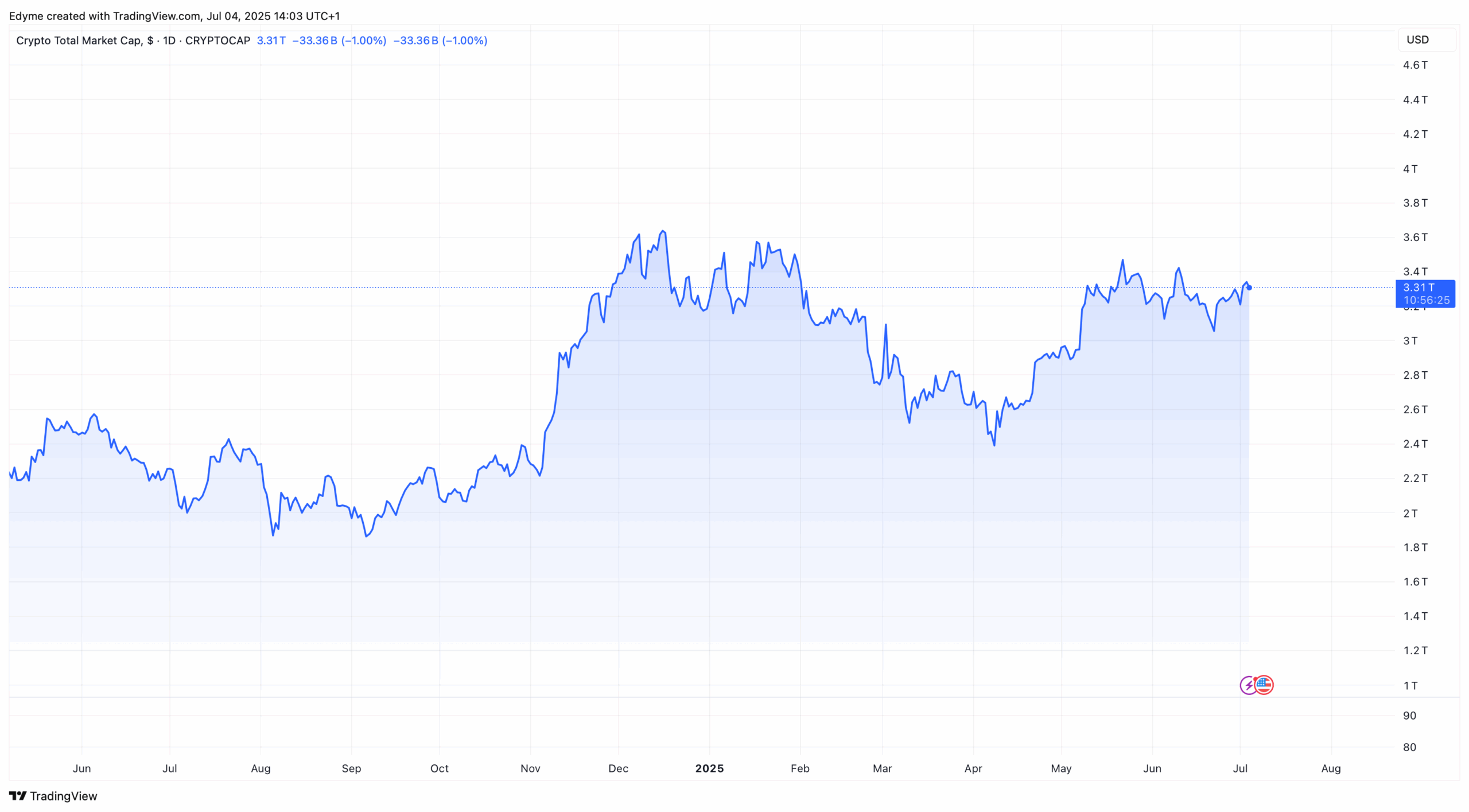Click the CRYPTOCAP source label
The image size is (1469, 812).
tap(217, 41)
